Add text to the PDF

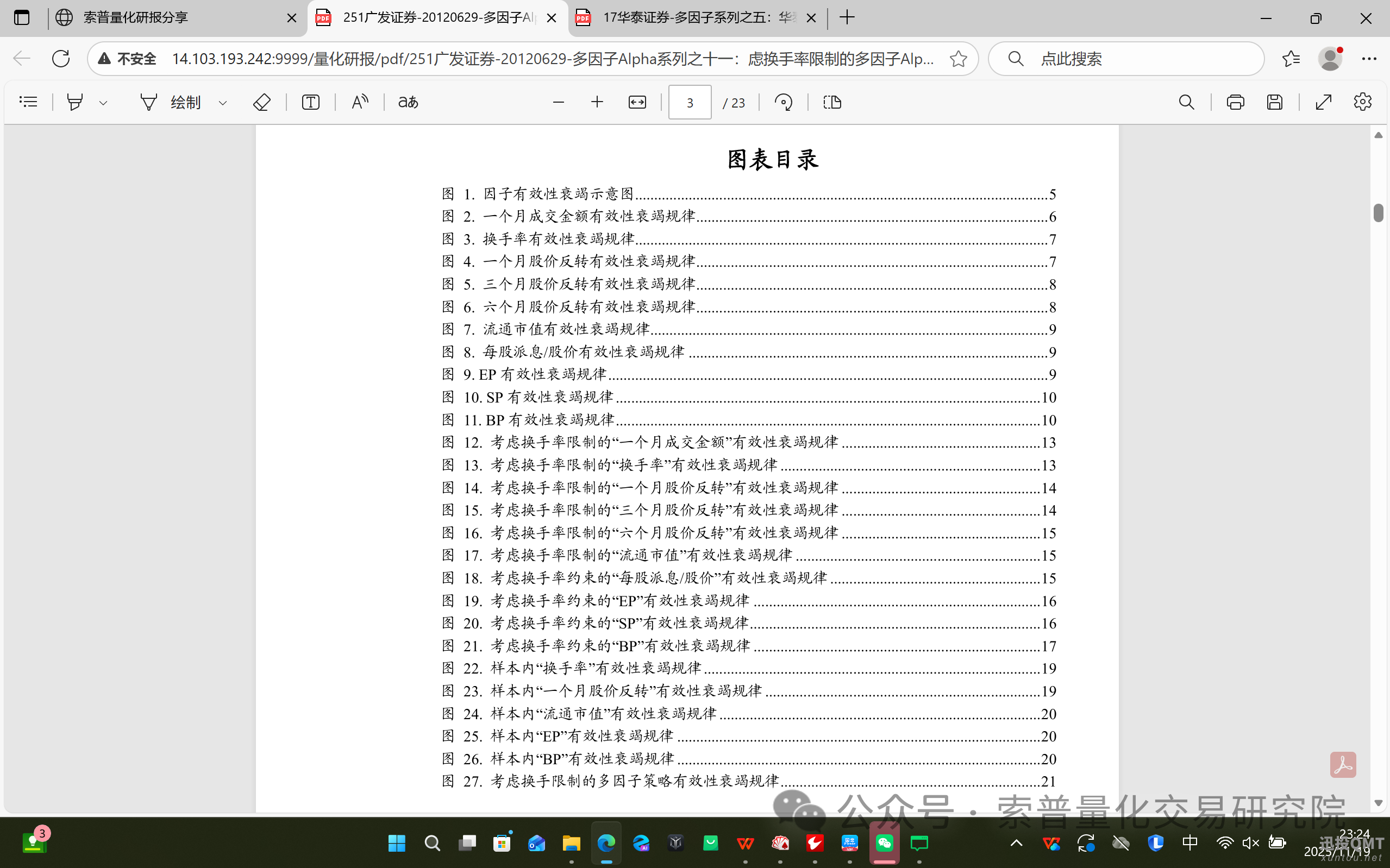click(310, 102)
